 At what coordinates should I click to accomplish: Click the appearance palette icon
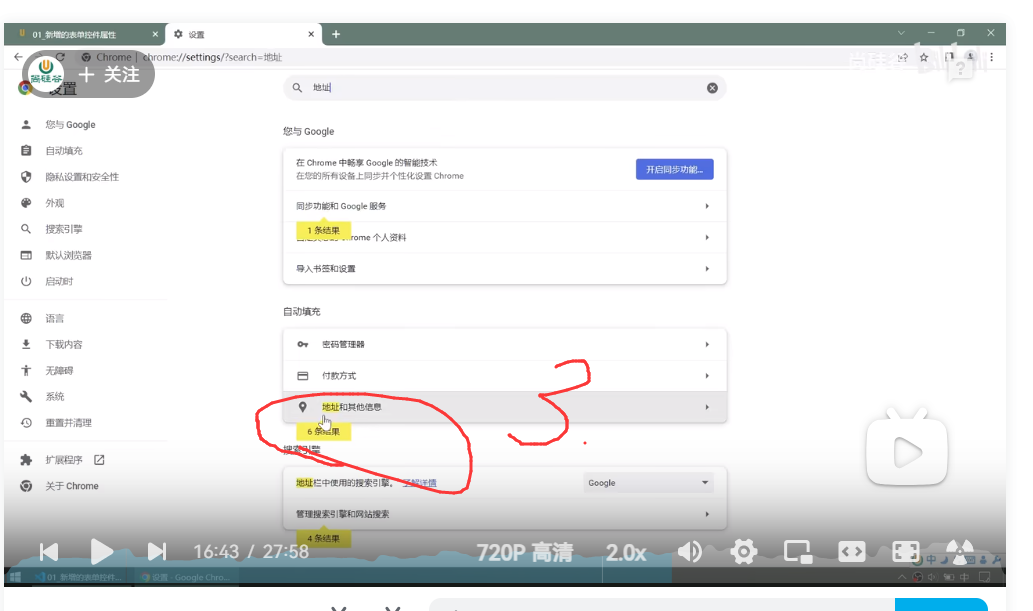click(x=26, y=203)
